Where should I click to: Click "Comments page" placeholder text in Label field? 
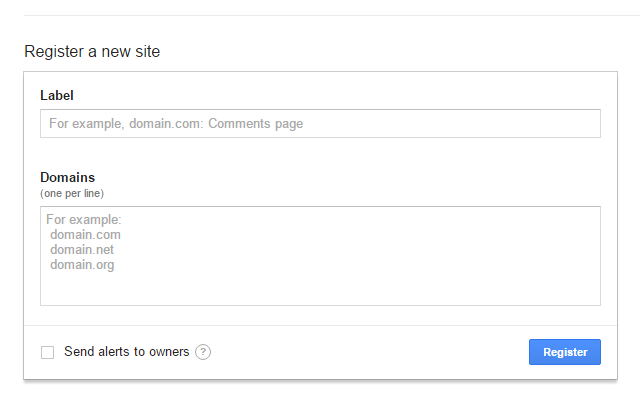pyautogui.click(x=256, y=124)
